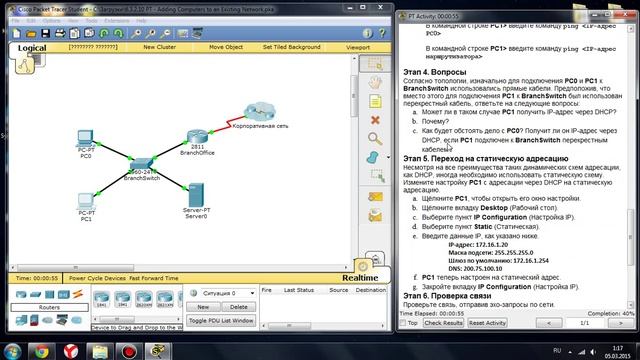The width and height of the screenshot is (640, 360).
Task: Click the Zoom Out magnifier icon
Action: [x=165, y=33]
